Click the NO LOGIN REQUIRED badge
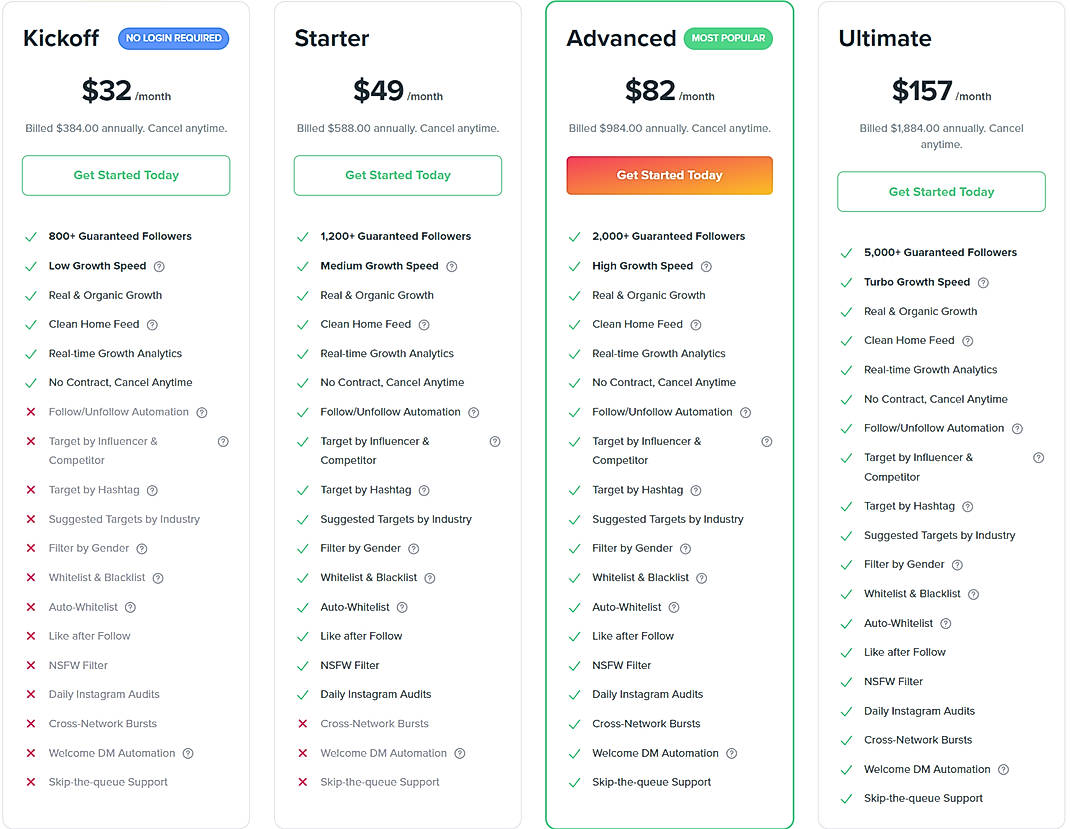Screen dimensions: 1070x829 pos(173,37)
